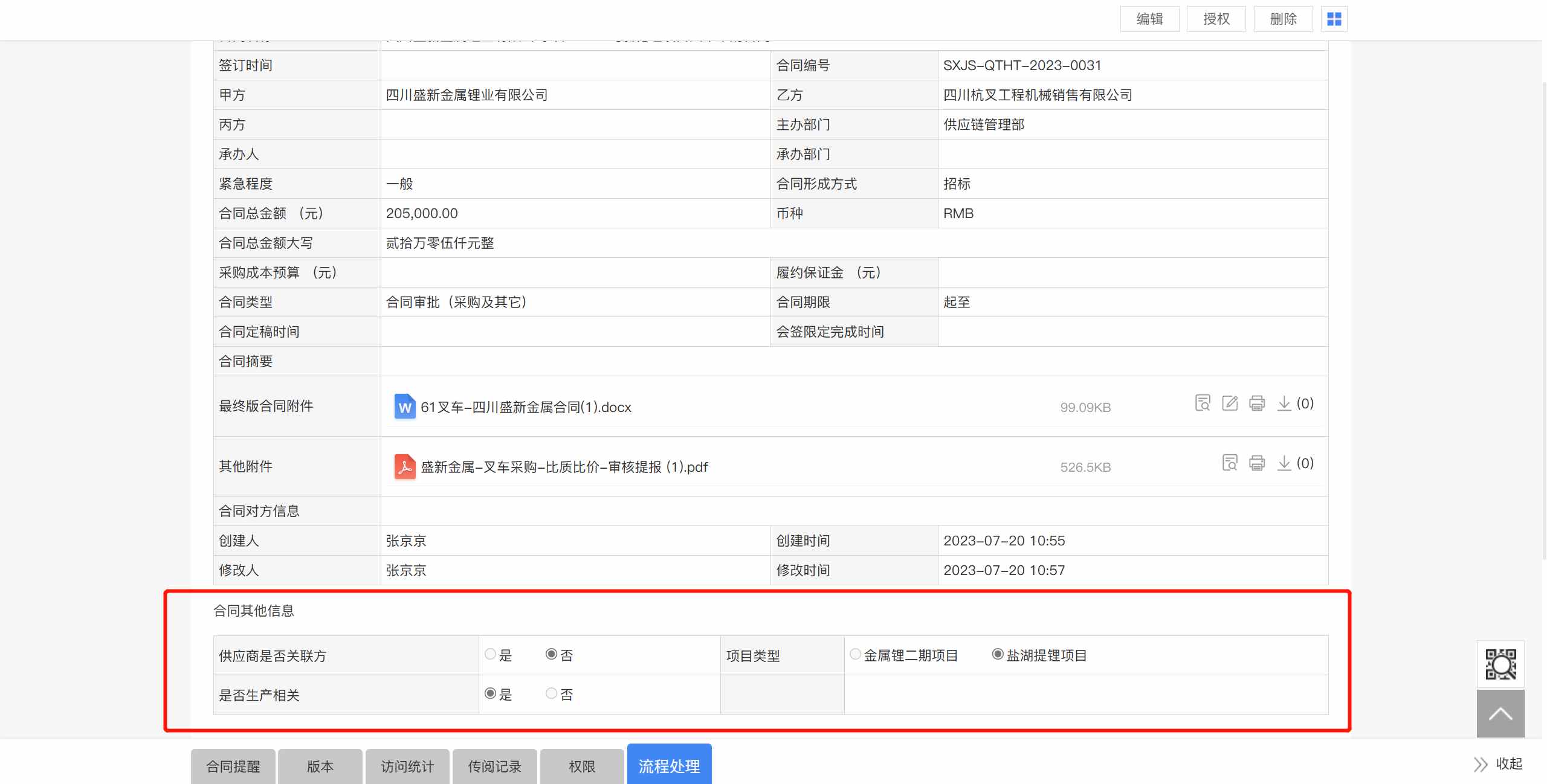1547x784 pixels.
Task: Select 是 for 供应商是否关联方
Action: (491, 654)
